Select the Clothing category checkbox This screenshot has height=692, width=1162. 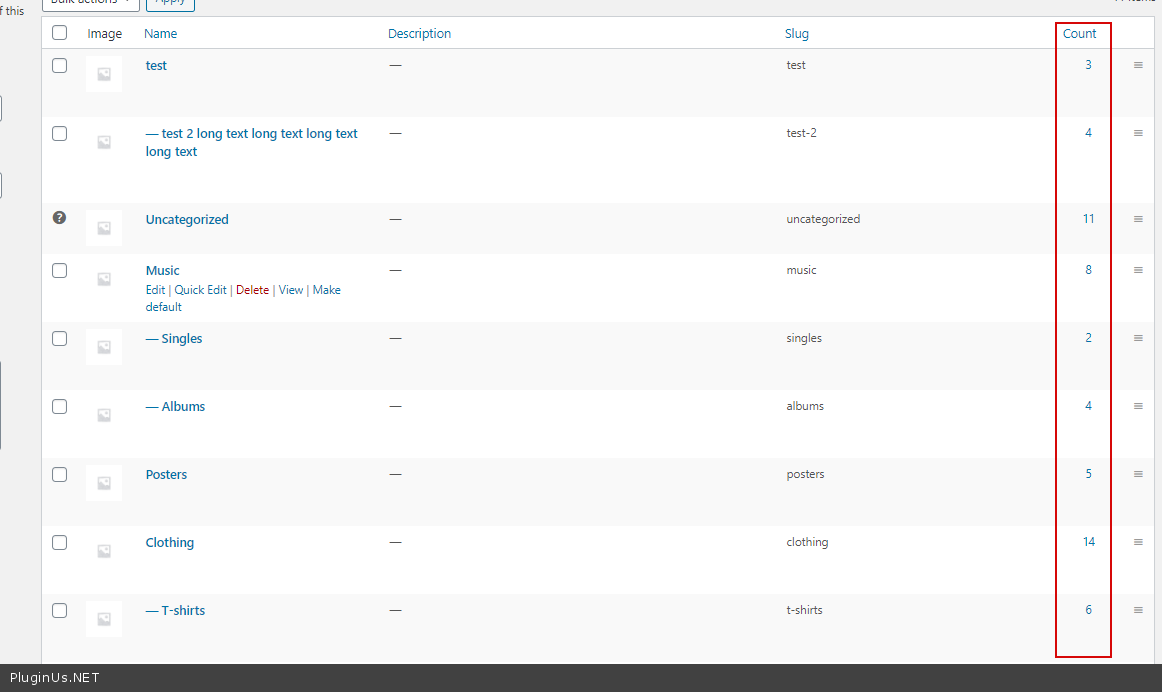(59, 542)
